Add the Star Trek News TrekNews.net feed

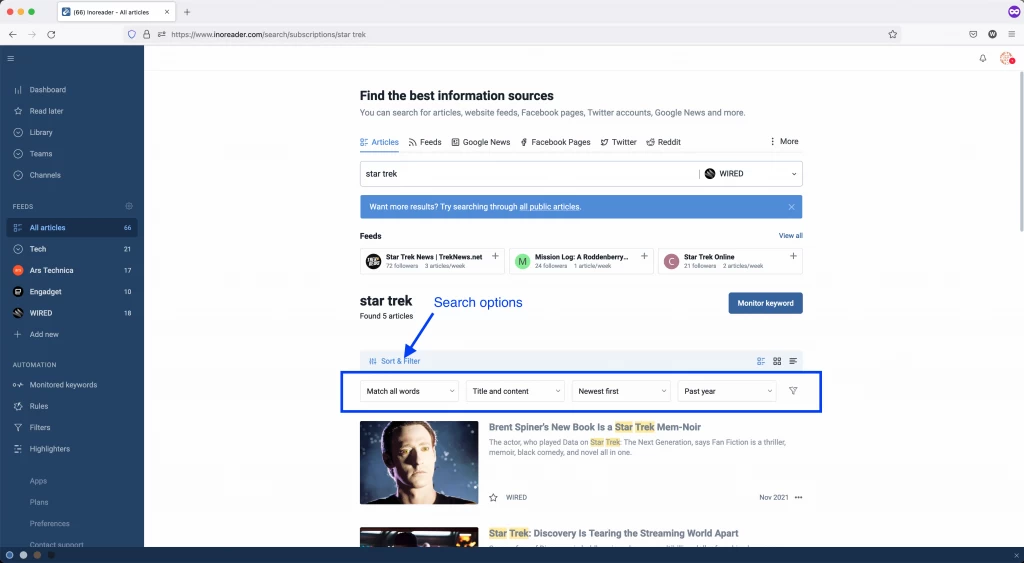coord(495,256)
